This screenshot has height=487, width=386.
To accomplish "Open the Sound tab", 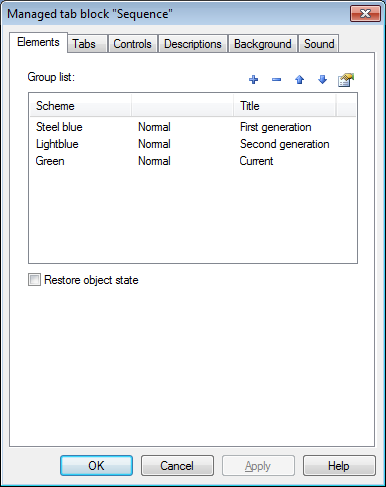I will (x=319, y=44).
